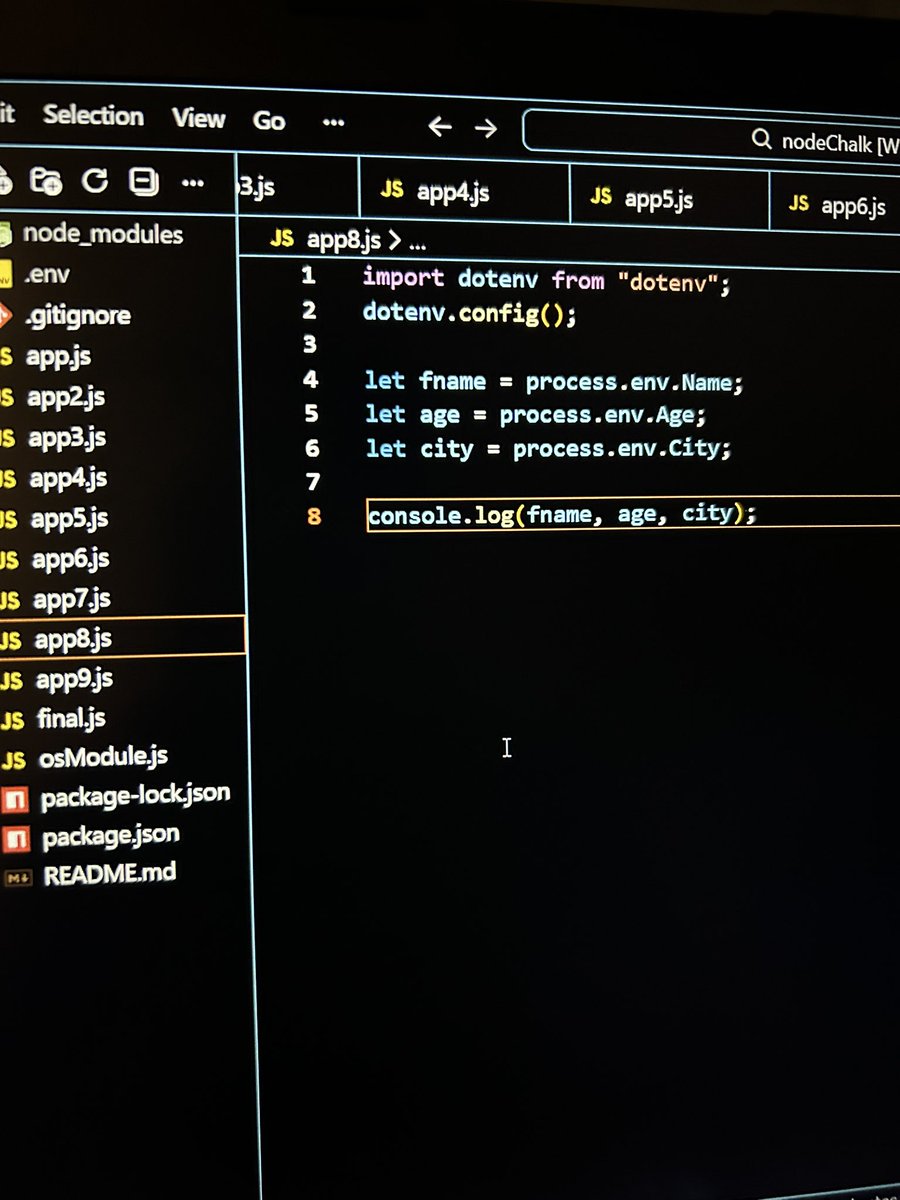This screenshot has height=1200, width=900.
Task: Open package-lock.json in the explorer
Action: [x=135, y=796]
